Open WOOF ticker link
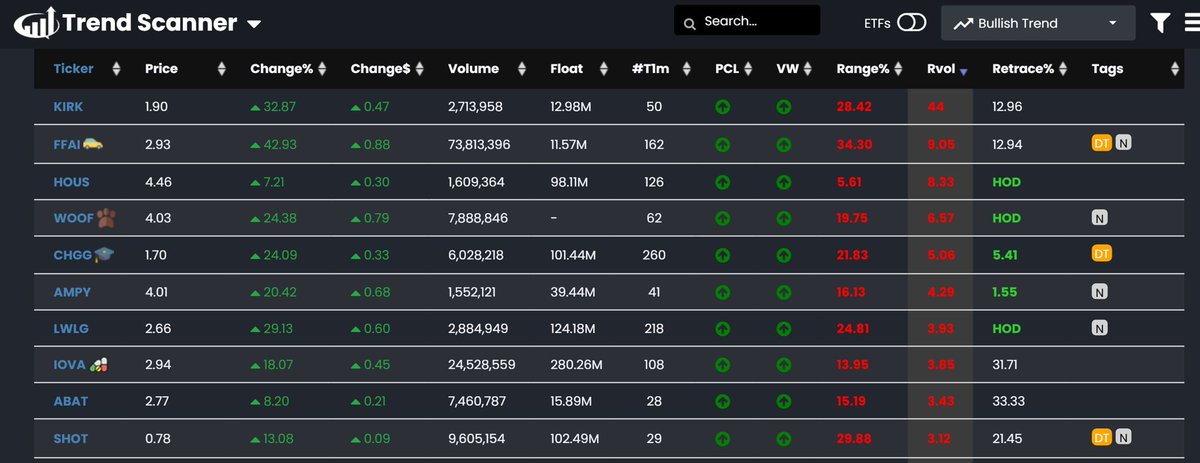The height and width of the screenshot is (463, 1200). (73, 218)
